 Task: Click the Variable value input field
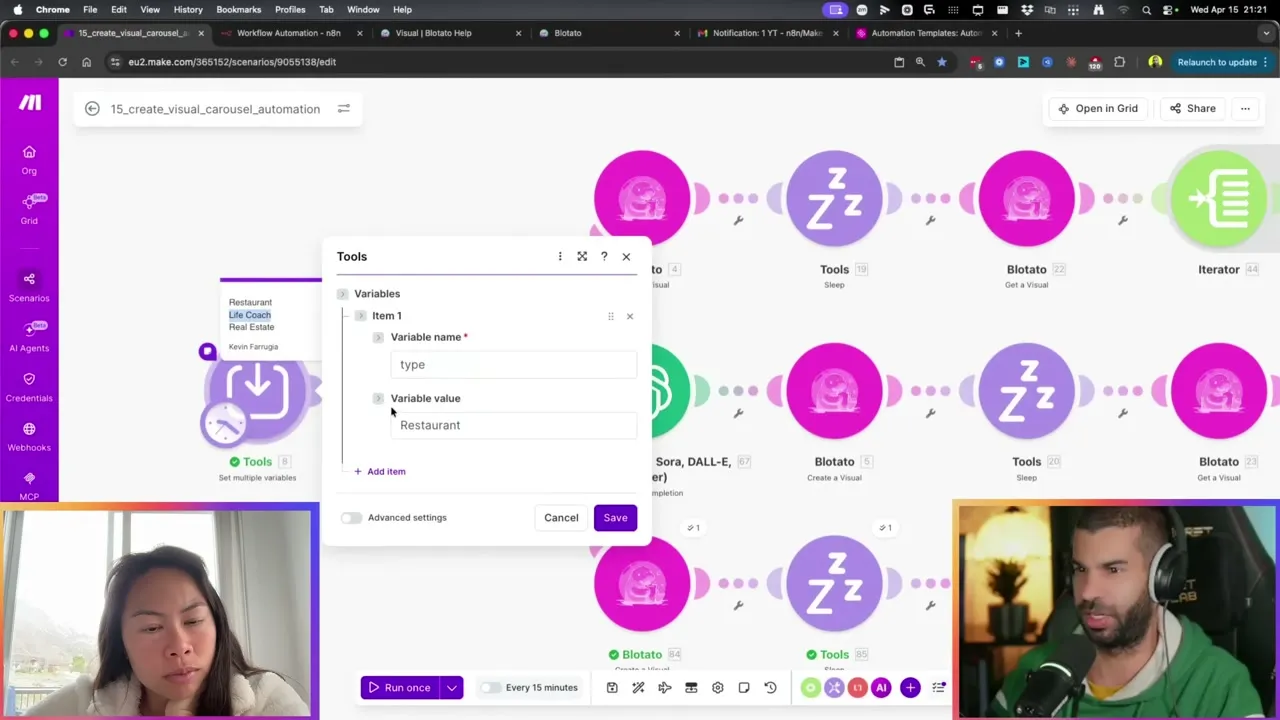pos(513,426)
